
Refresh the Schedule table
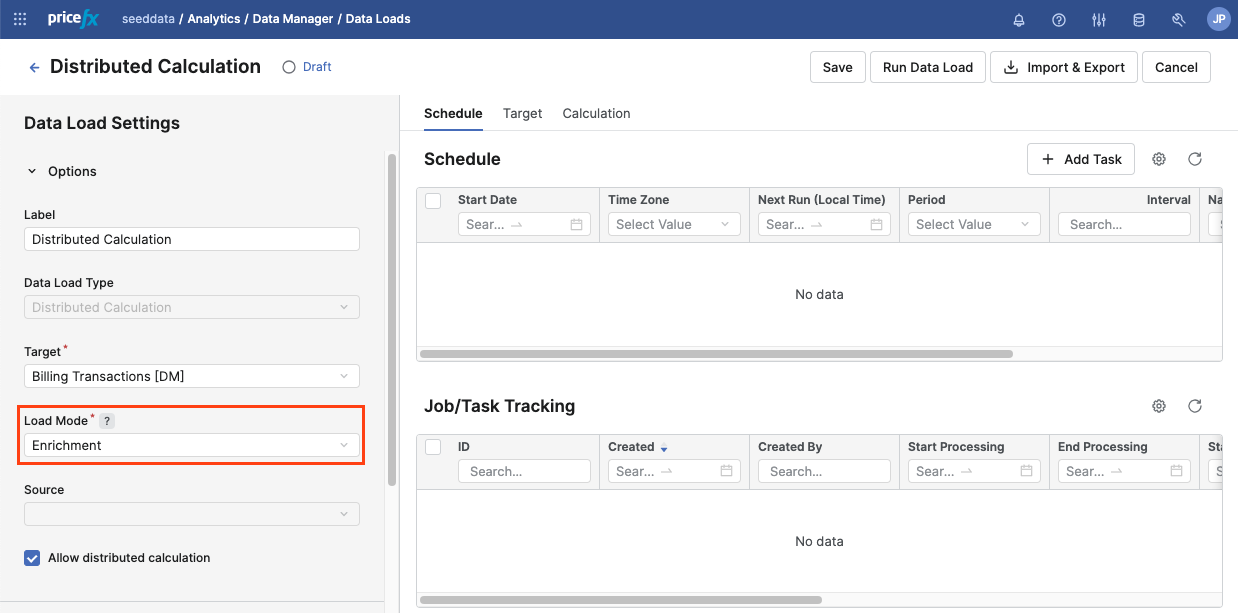(1194, 159)
